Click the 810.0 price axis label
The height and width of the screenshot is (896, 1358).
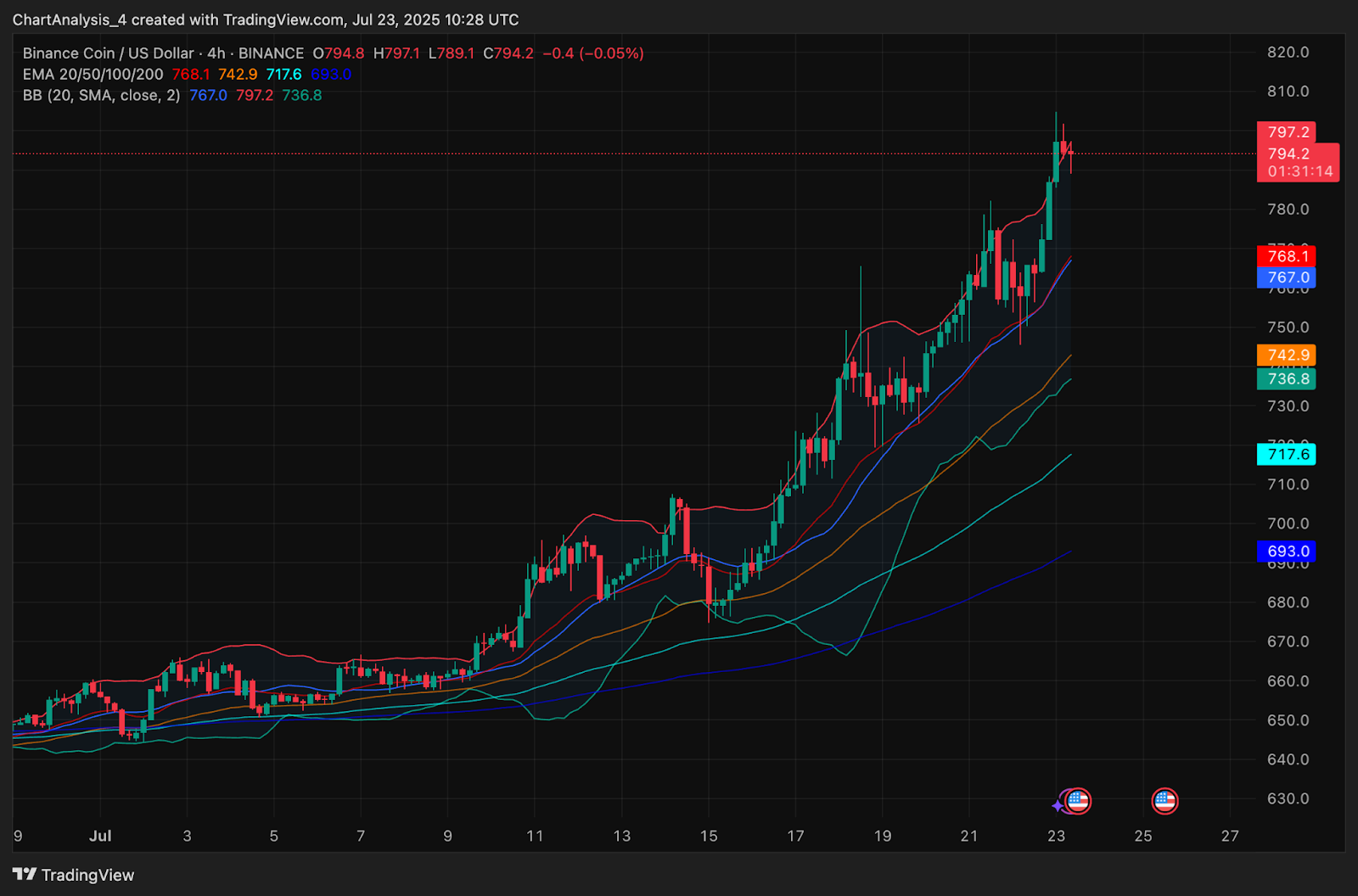(x=1288, y=92)
